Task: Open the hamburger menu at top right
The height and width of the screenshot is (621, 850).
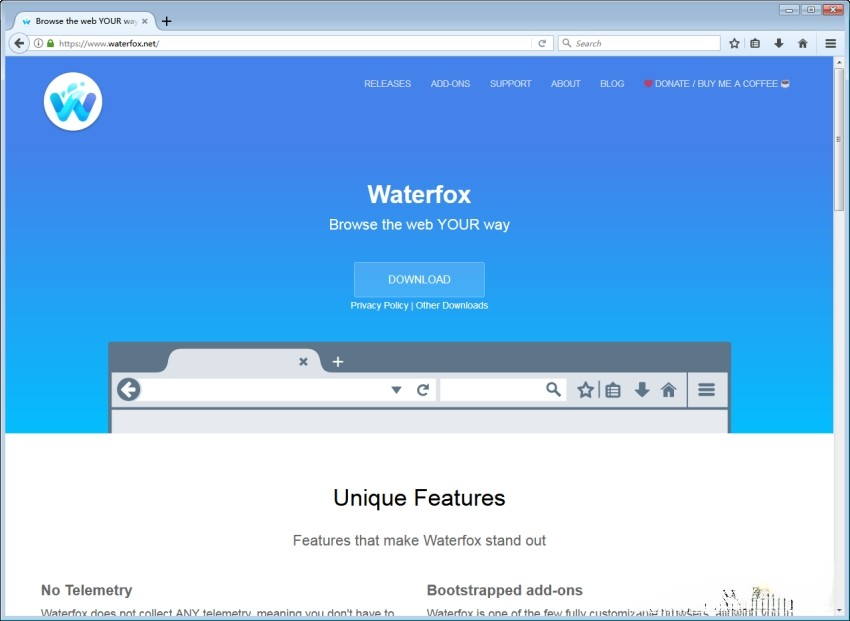Action: tap(829, 43)
